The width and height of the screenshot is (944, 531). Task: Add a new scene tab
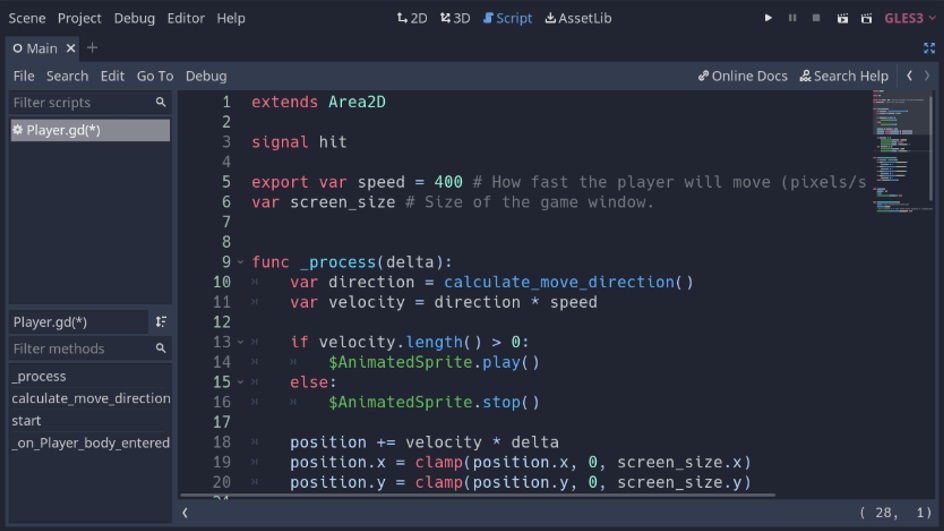92,48
